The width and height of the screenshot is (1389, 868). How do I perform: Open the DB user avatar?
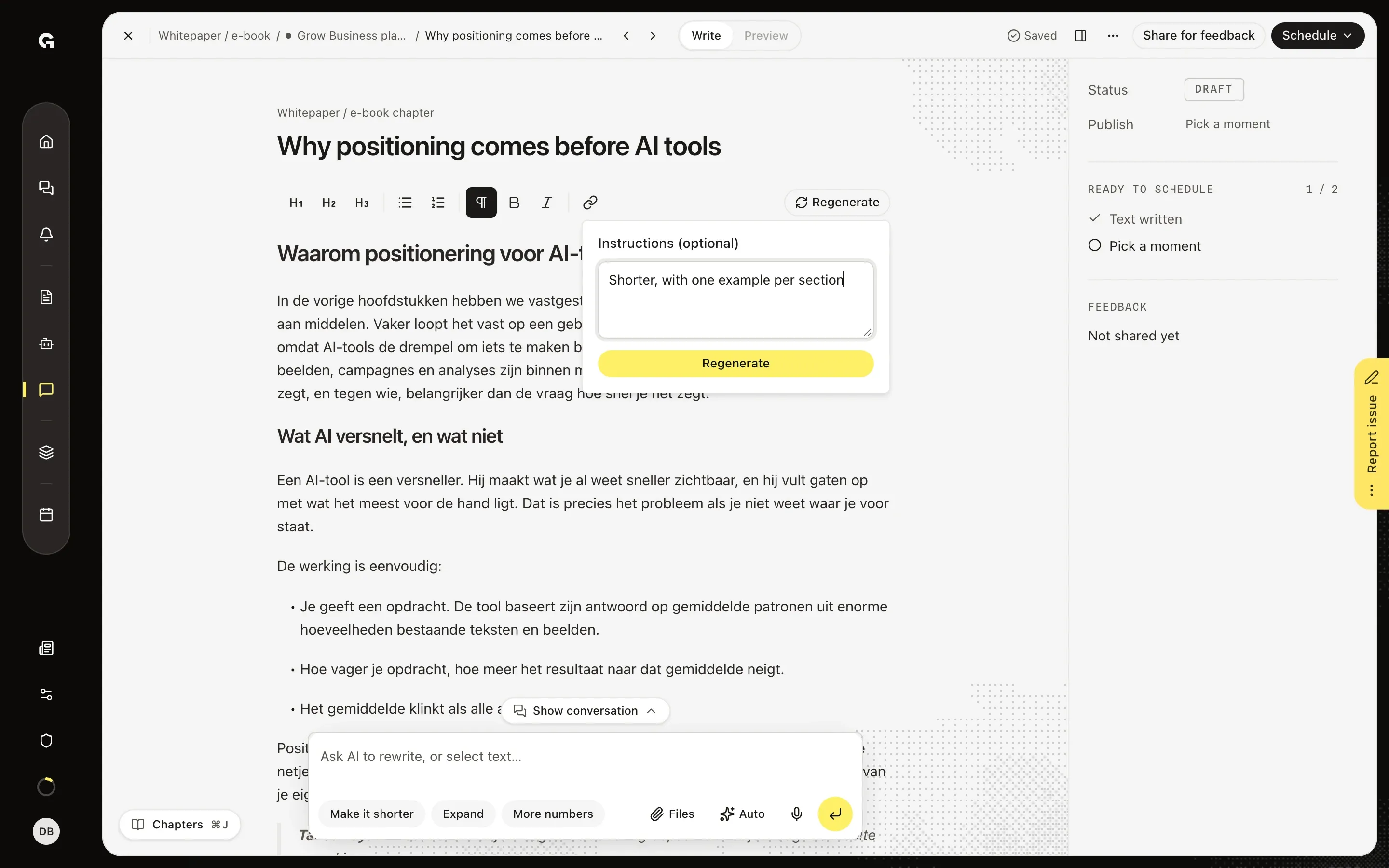(46, 831)
